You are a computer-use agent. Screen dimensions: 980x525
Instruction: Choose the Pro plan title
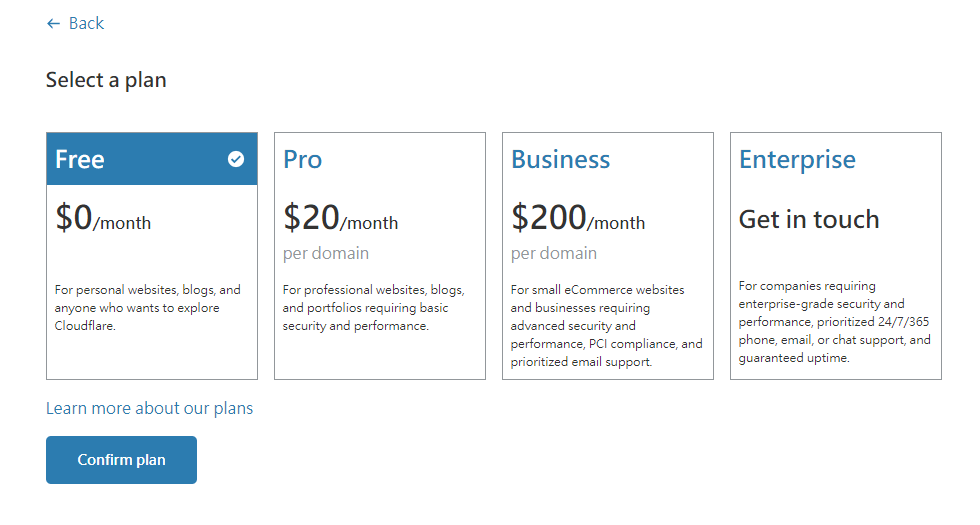pos(302,159)
